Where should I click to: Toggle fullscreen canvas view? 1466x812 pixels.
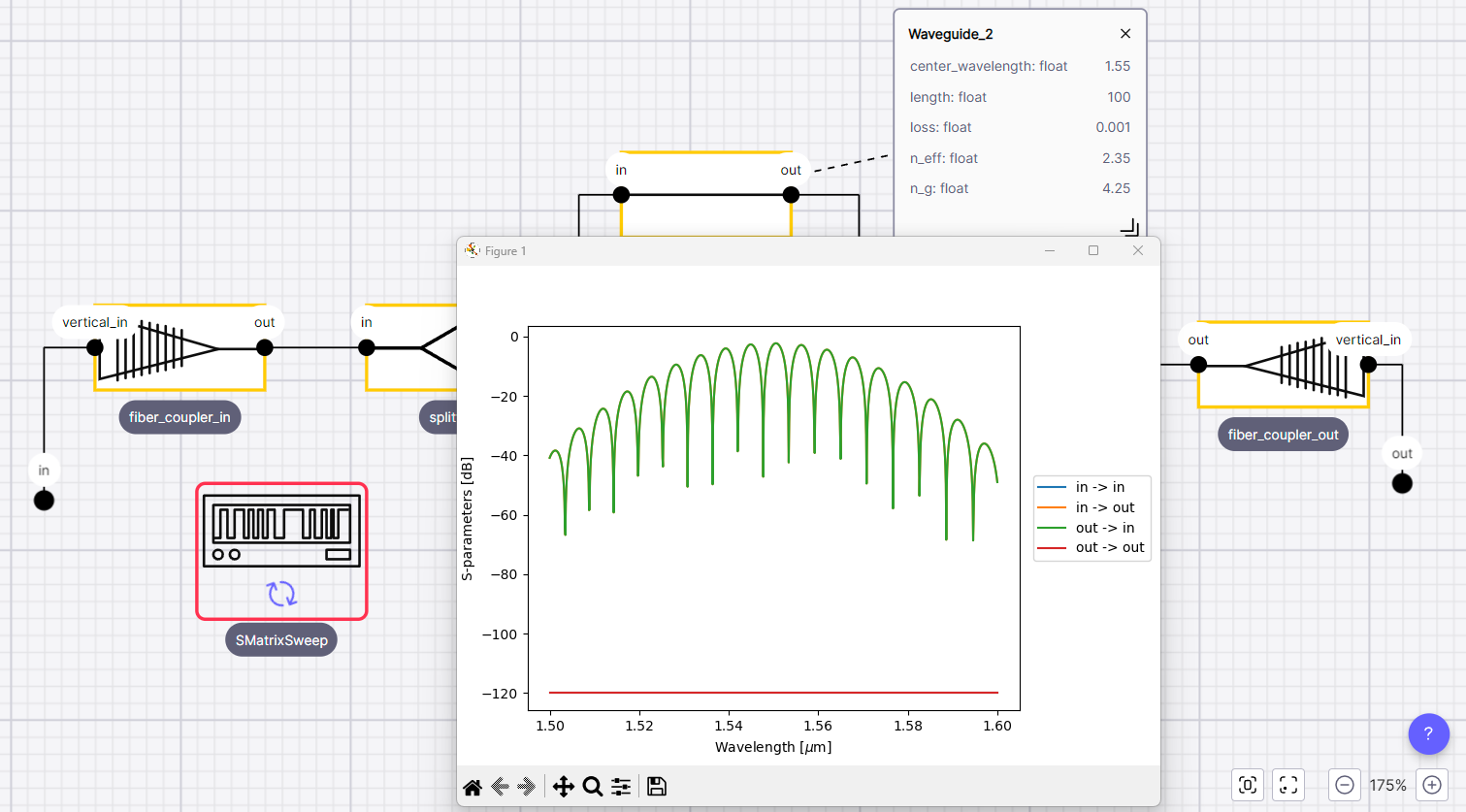1288,785
